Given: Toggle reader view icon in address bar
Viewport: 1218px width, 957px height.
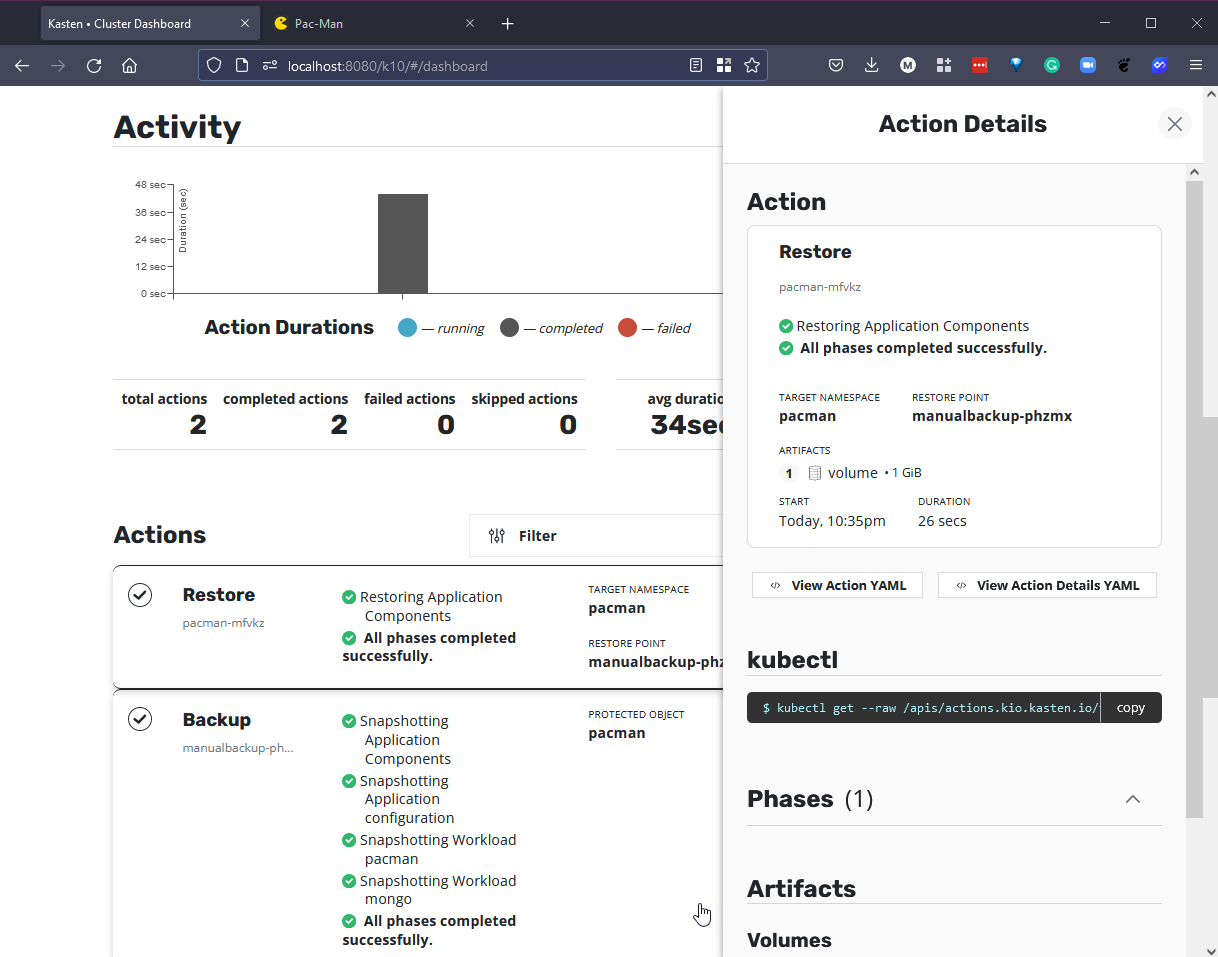Looking at the screenshot, I should pos(696,66).
